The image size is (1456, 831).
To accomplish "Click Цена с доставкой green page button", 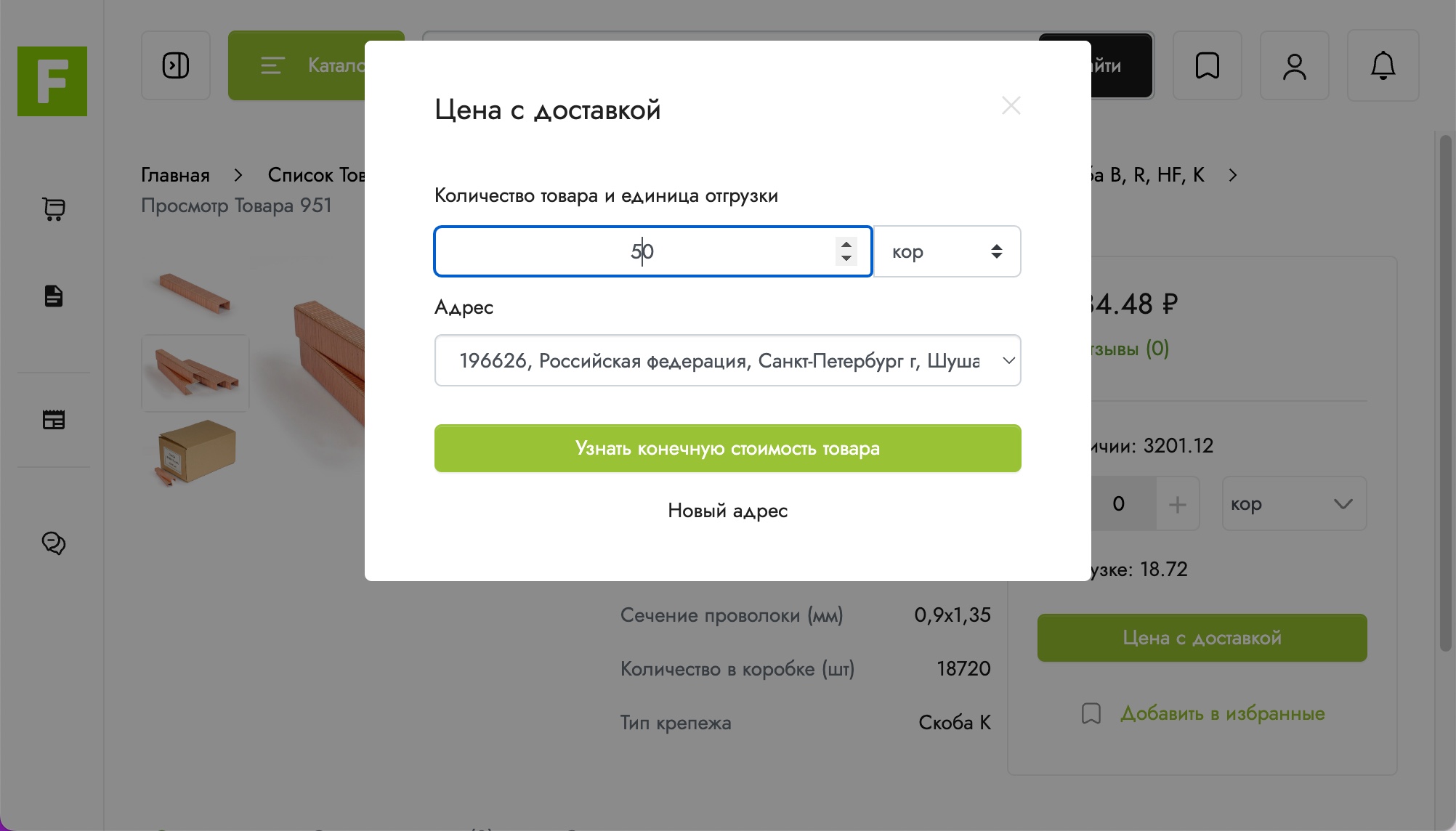I will [1202, 638].
